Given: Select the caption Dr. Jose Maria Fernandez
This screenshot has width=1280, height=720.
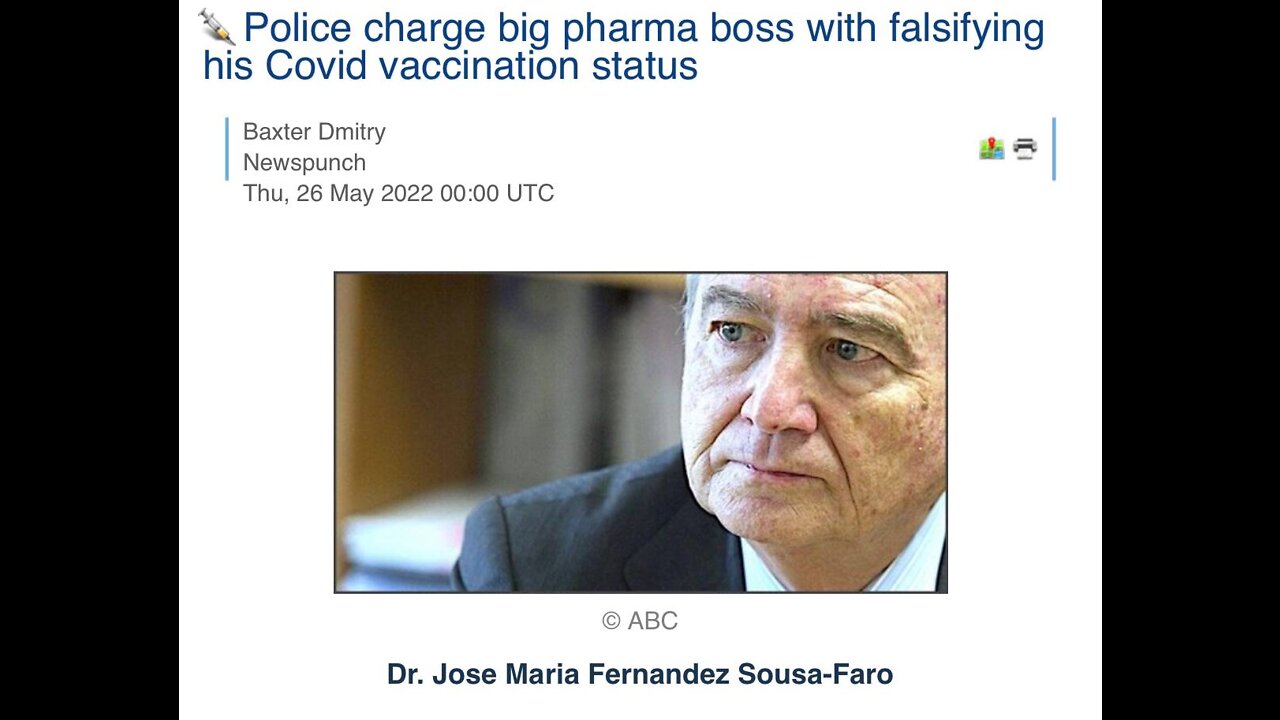Looking at the screenshot, I should 558,674.
